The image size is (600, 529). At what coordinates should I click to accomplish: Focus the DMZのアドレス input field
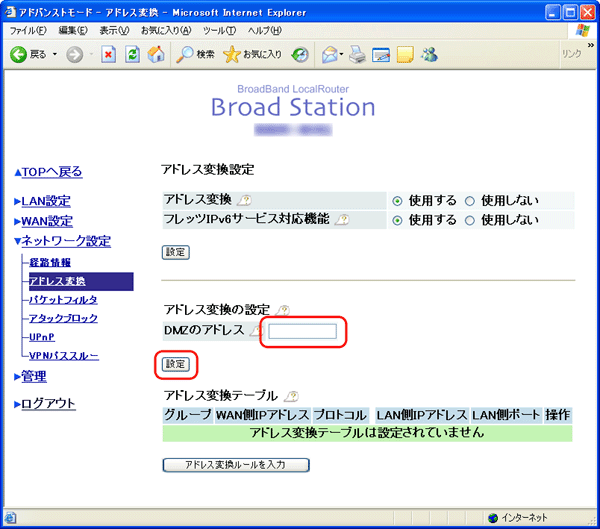pos(302,331)
